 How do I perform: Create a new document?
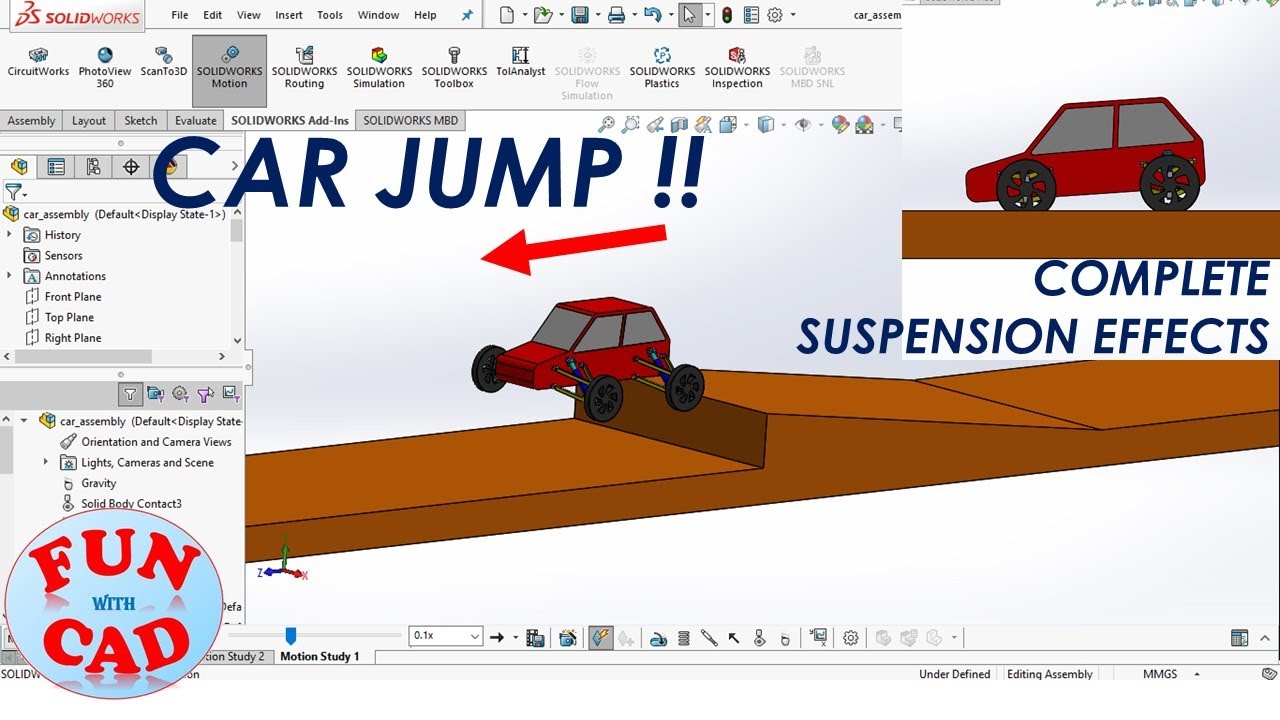tap(507, 15)
